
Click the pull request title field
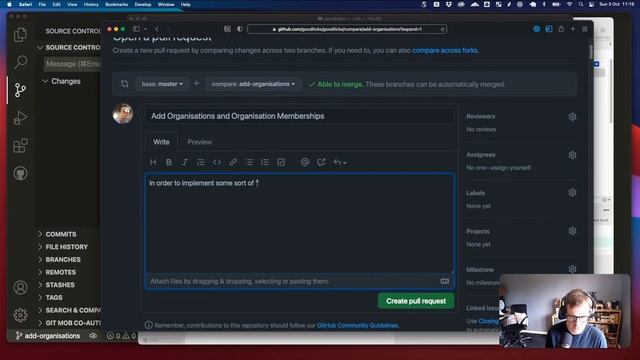click(299, 116)
